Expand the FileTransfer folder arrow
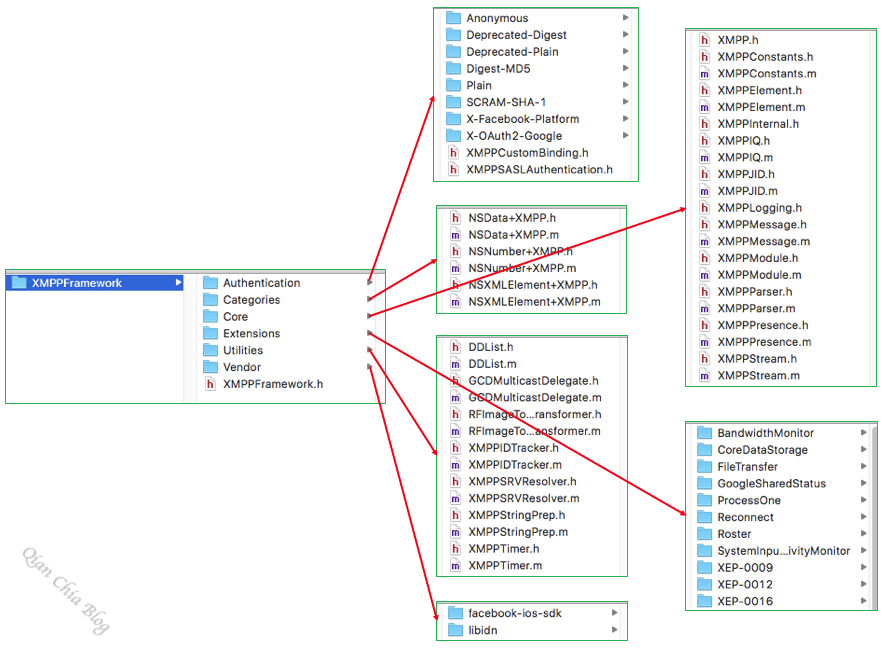Image resolution: width=885 pixels, height=648 pixels. coord(864,466)
